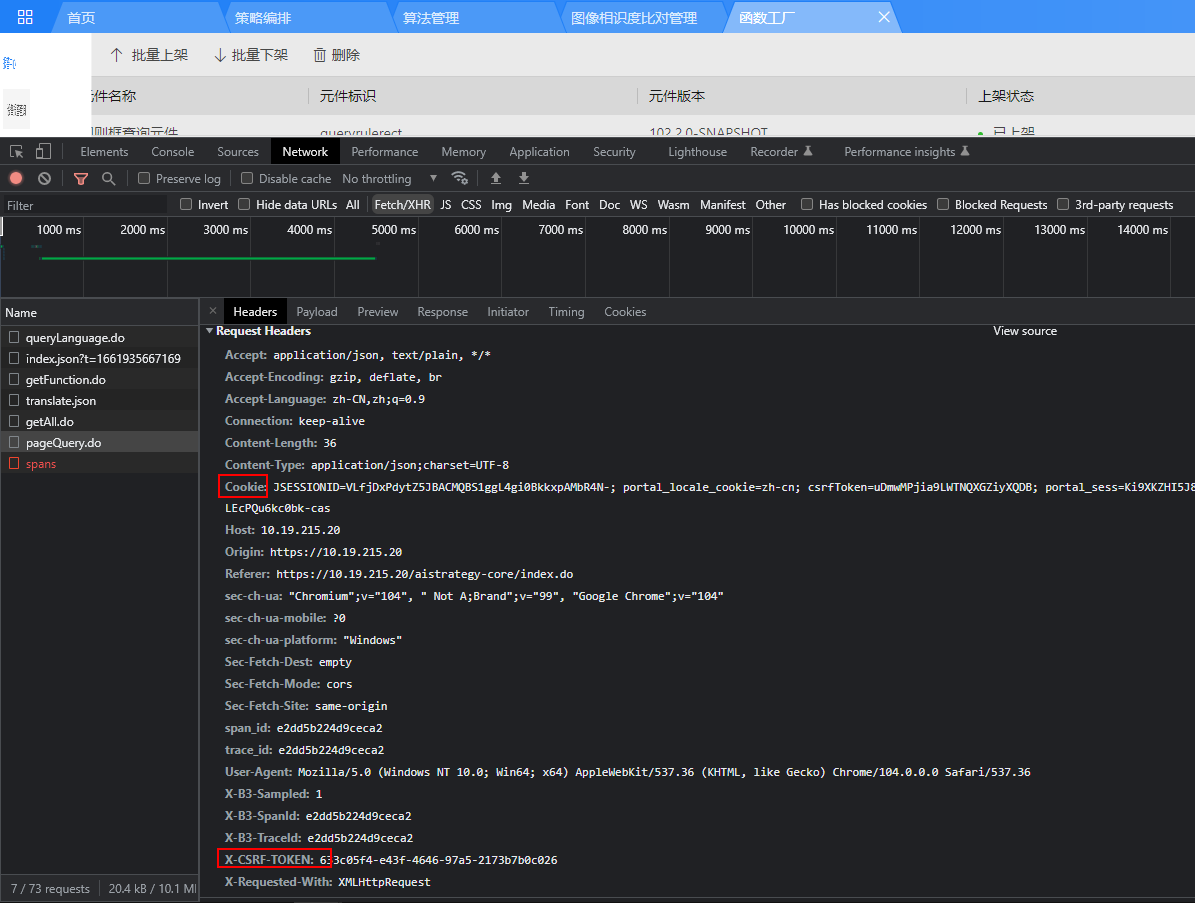This screenshot has width=1195, height=903.
Task: Close the 函数工厂 tab
Action: pyautogui.click(x=884, y=17)
